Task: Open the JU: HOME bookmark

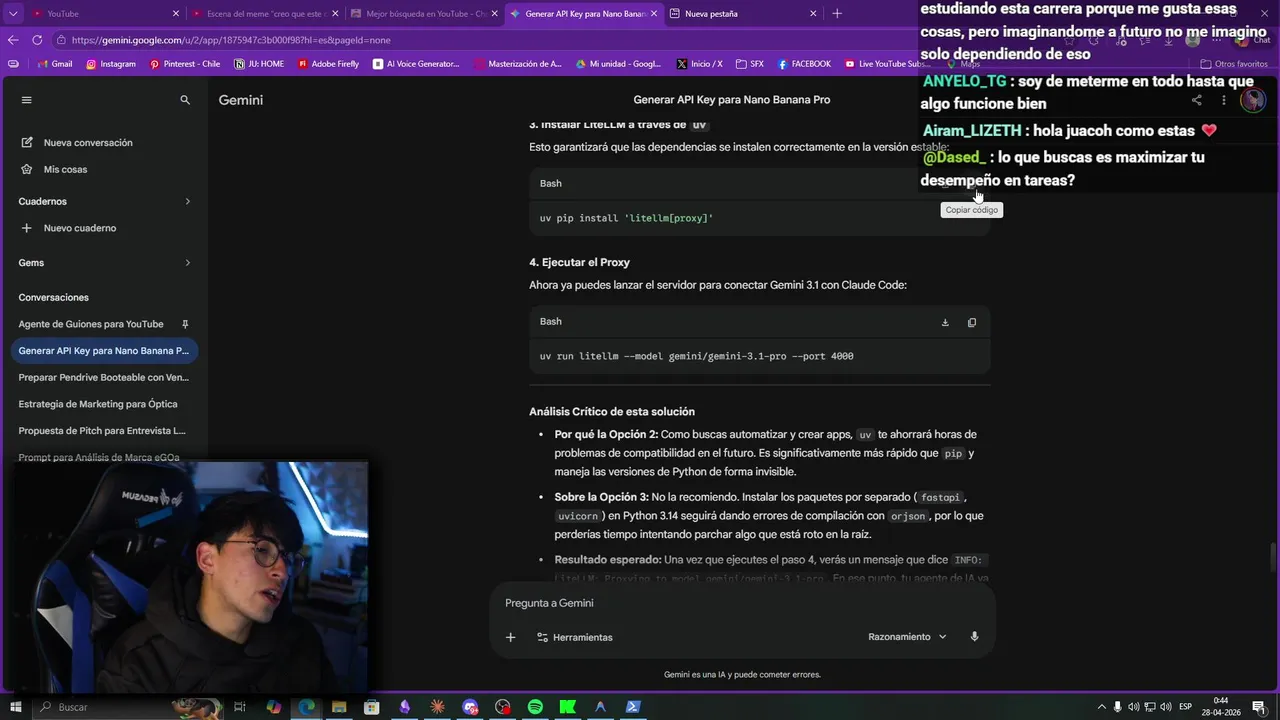Action: point(259,64)
